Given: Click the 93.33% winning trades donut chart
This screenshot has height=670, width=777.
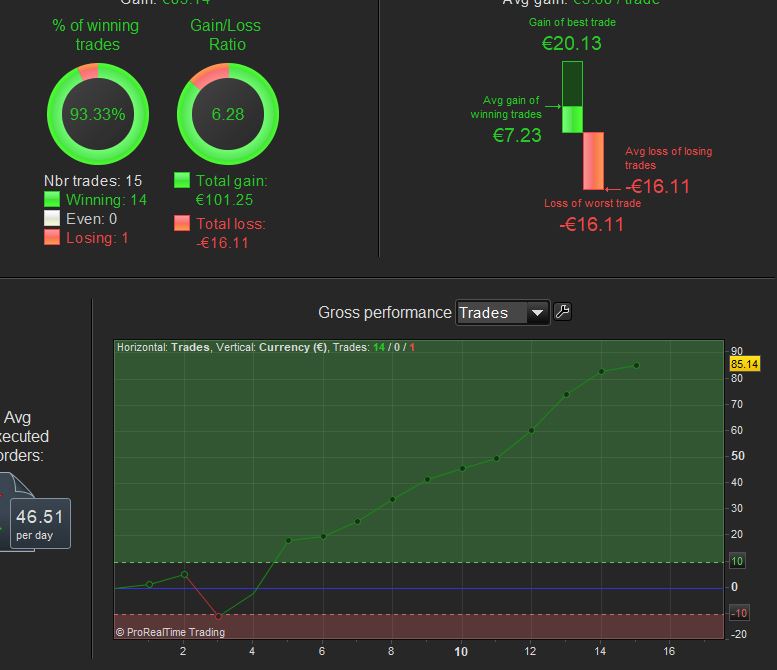Looking at the screenshot, I should (x=98, y=114).
